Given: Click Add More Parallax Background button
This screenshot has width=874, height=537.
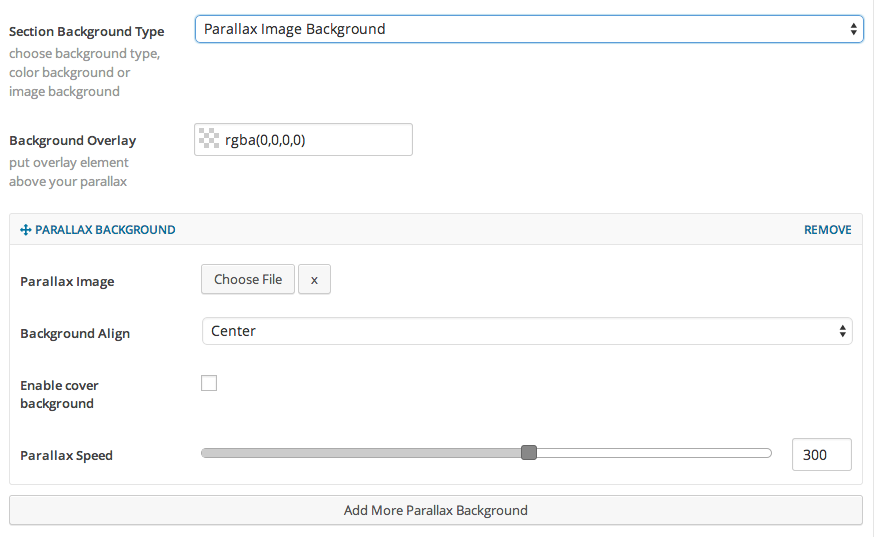Looking at the screenshot, I should click(x=435, y=510).
